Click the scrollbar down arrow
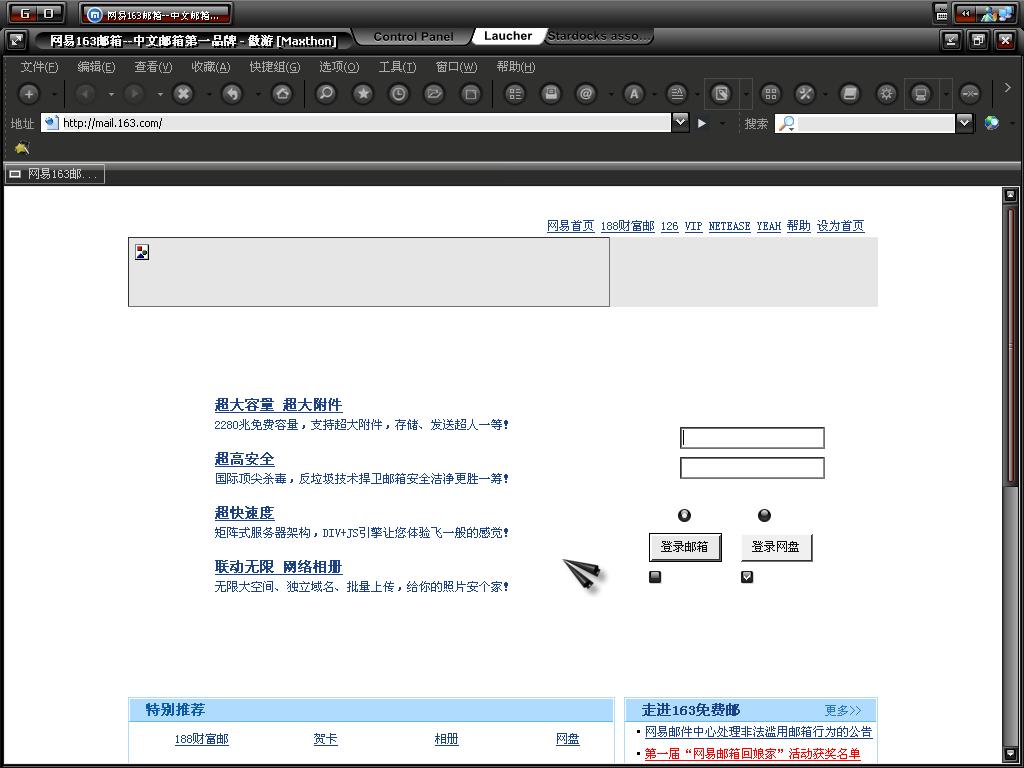Image resolution: width=1024 pixels, height=768 pixels. (x=1010, y=754)
